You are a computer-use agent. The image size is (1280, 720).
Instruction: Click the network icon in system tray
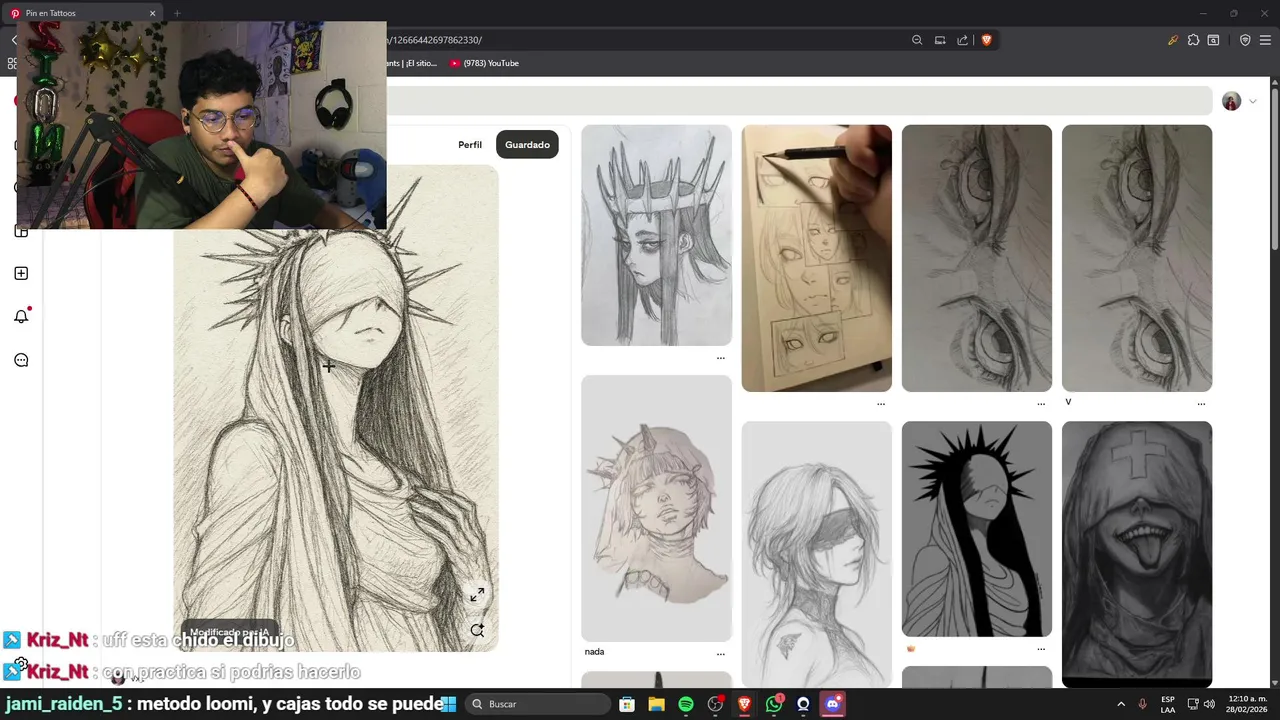[1193, 704]
